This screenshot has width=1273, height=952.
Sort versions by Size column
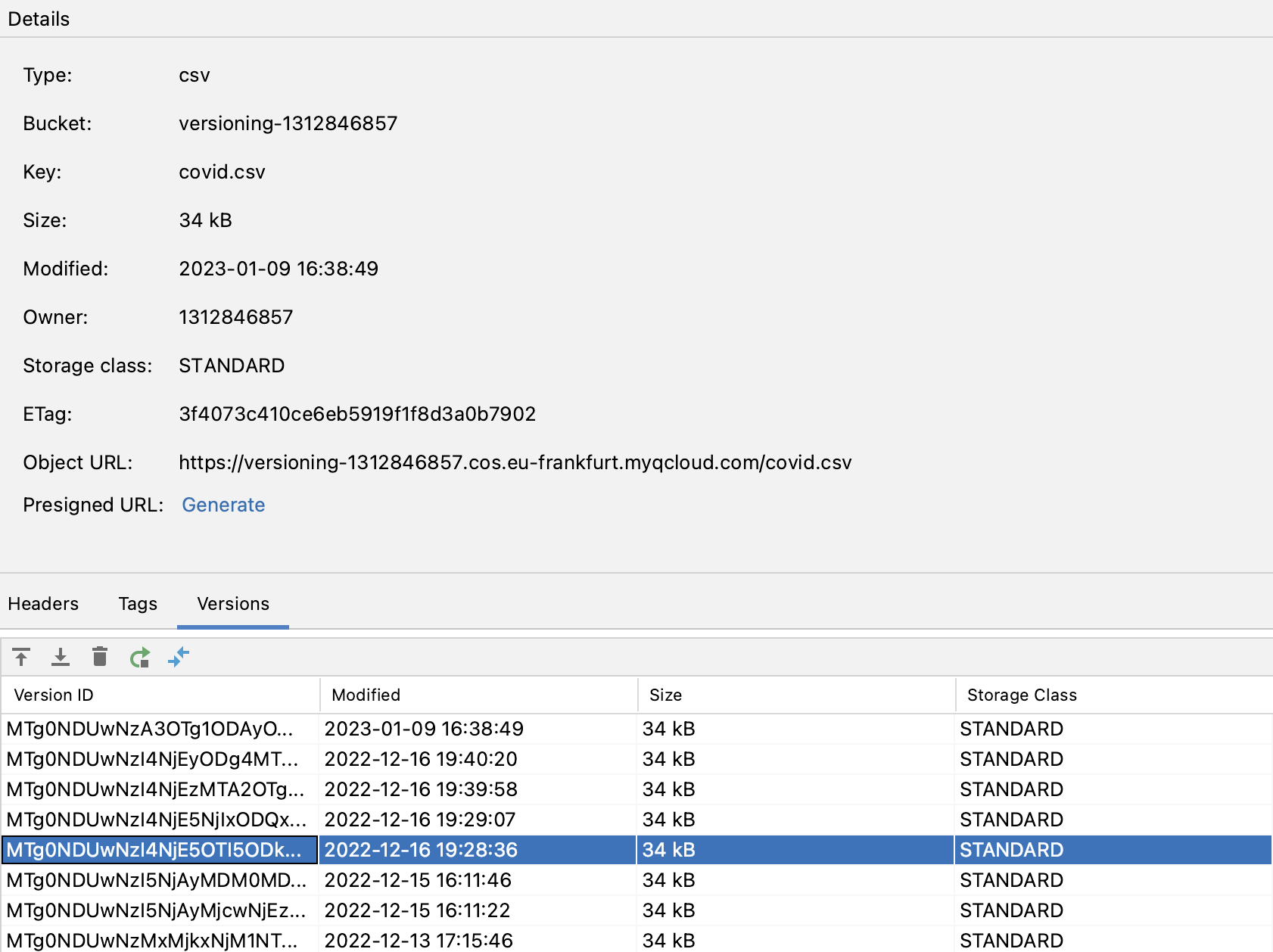[x=665, y=695]
